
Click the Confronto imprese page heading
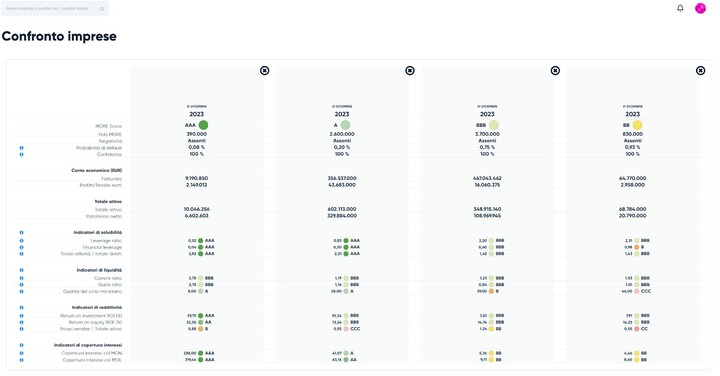[59, 36]
